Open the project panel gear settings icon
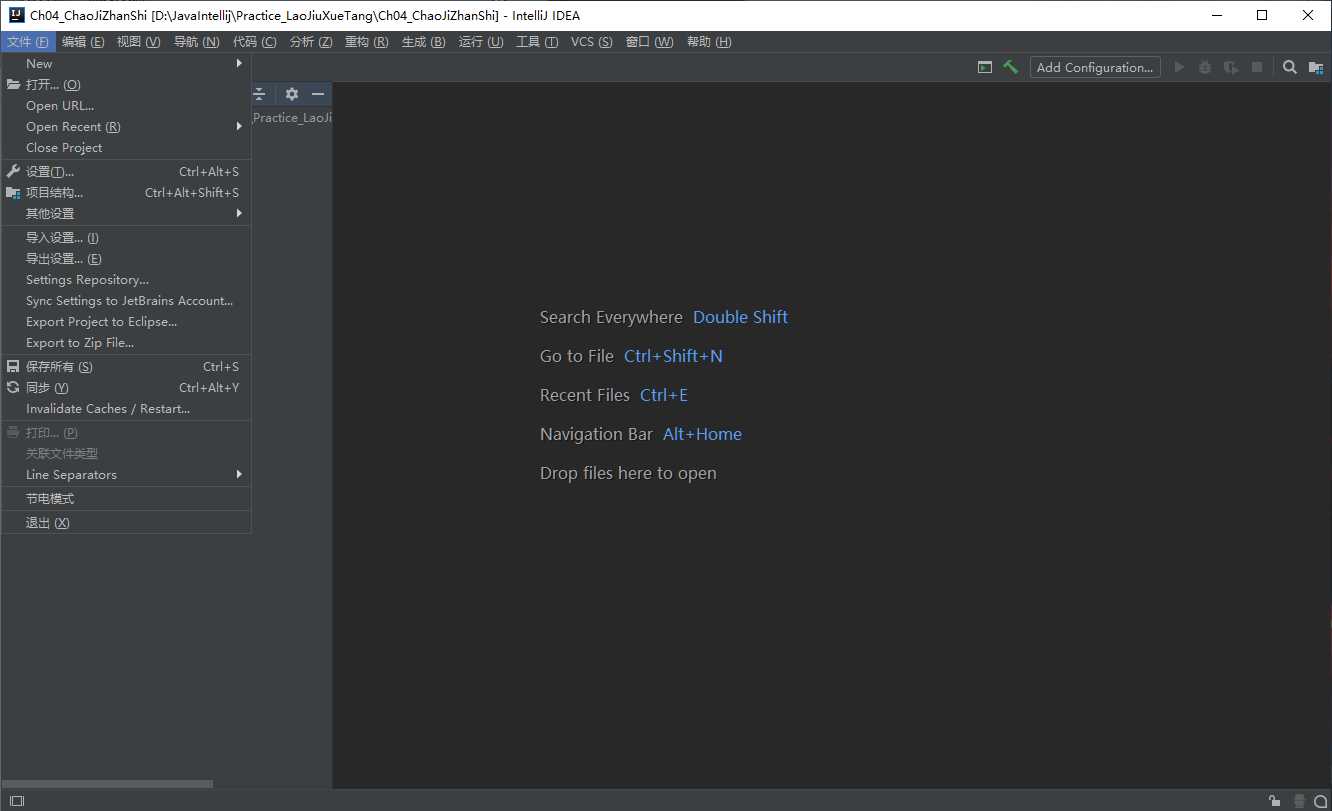 coord(291,93)
